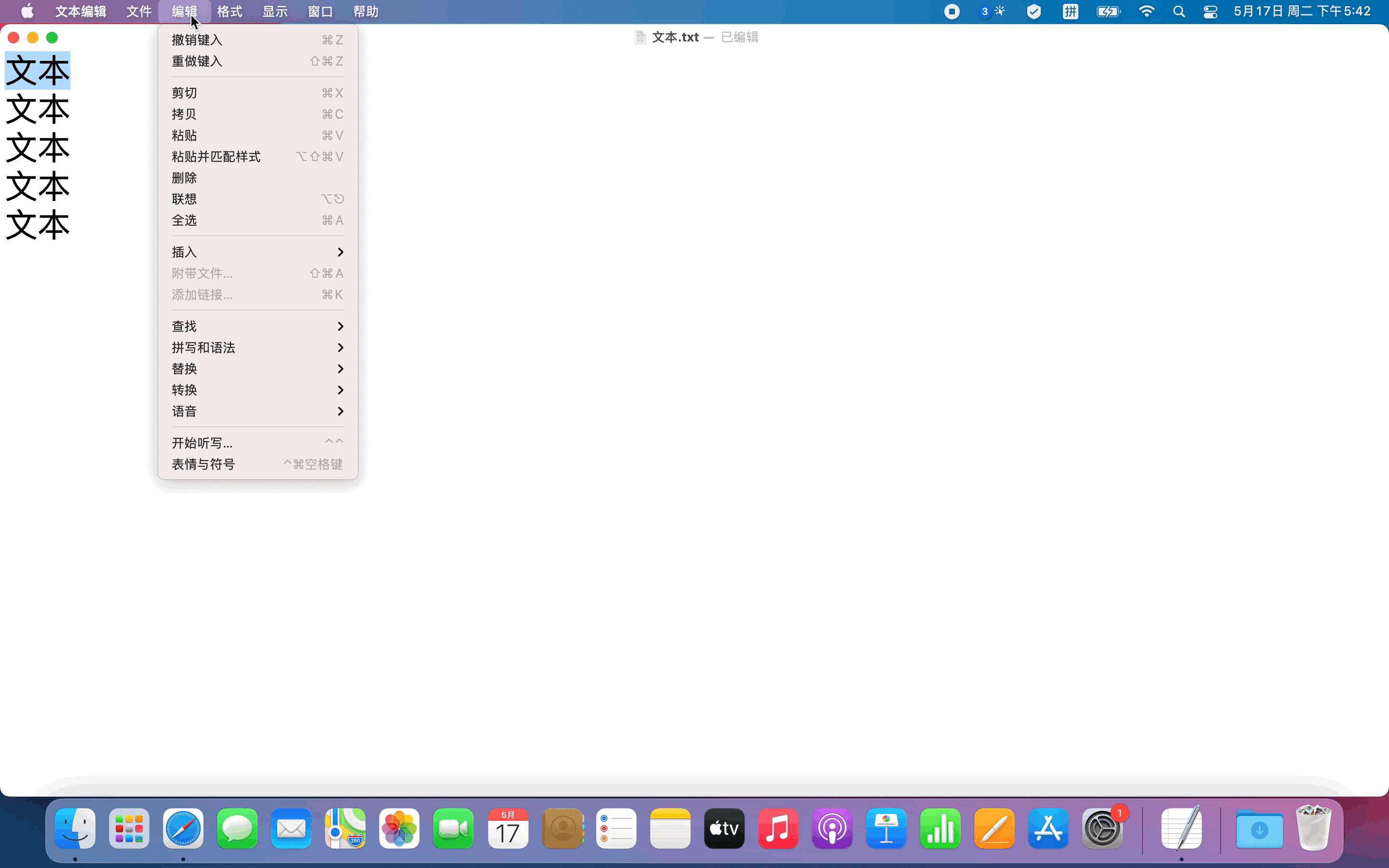Open System Preferences from Dock
Image resolution: width=1389 pixels, height=868 pixels.
tap(1102, 828)
